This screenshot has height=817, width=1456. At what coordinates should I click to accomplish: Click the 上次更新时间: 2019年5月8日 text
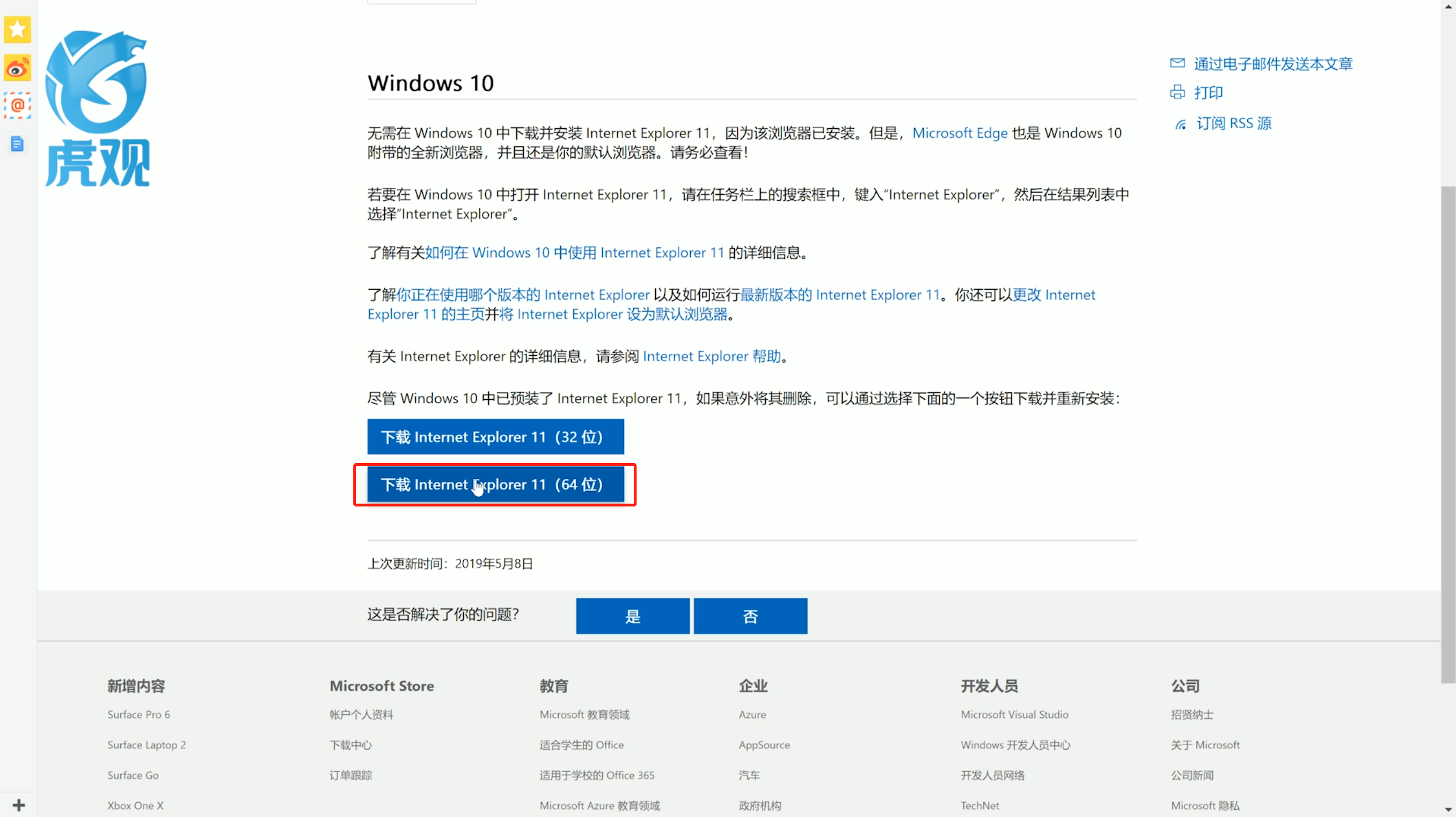point(450,563)
